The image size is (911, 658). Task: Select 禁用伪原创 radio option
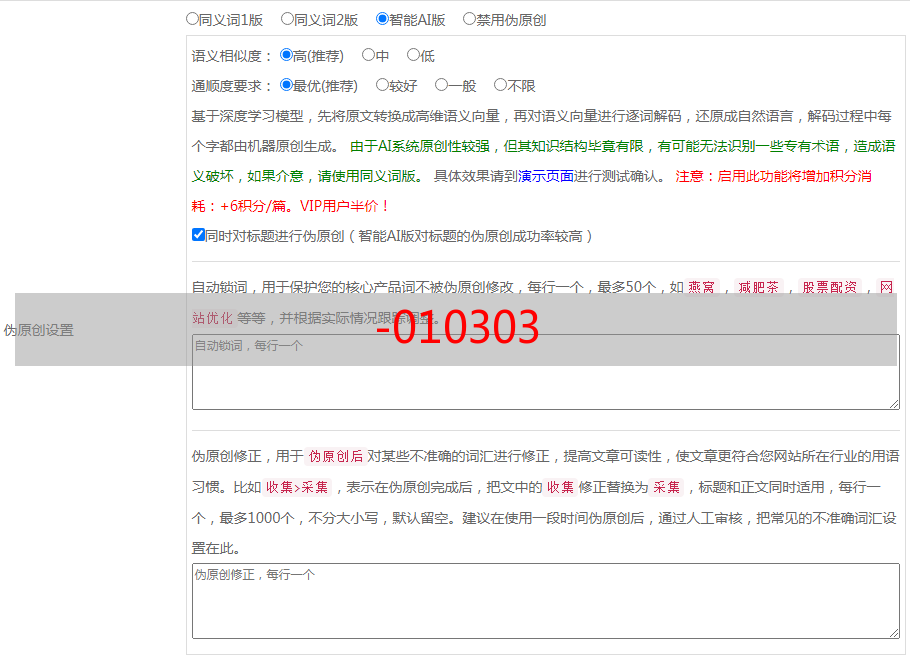pos(469,19)
